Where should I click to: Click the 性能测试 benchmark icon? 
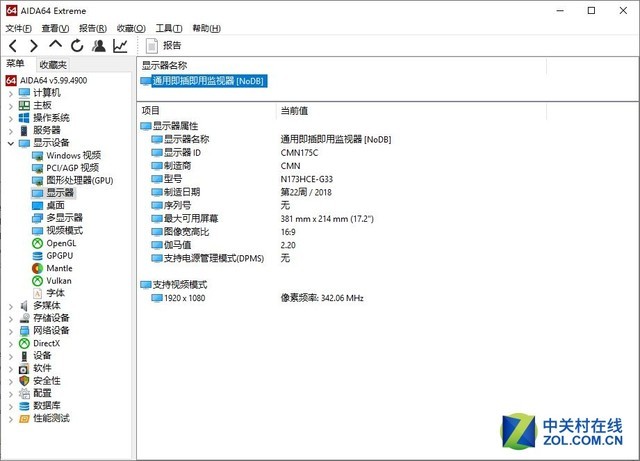coord(24,419)
